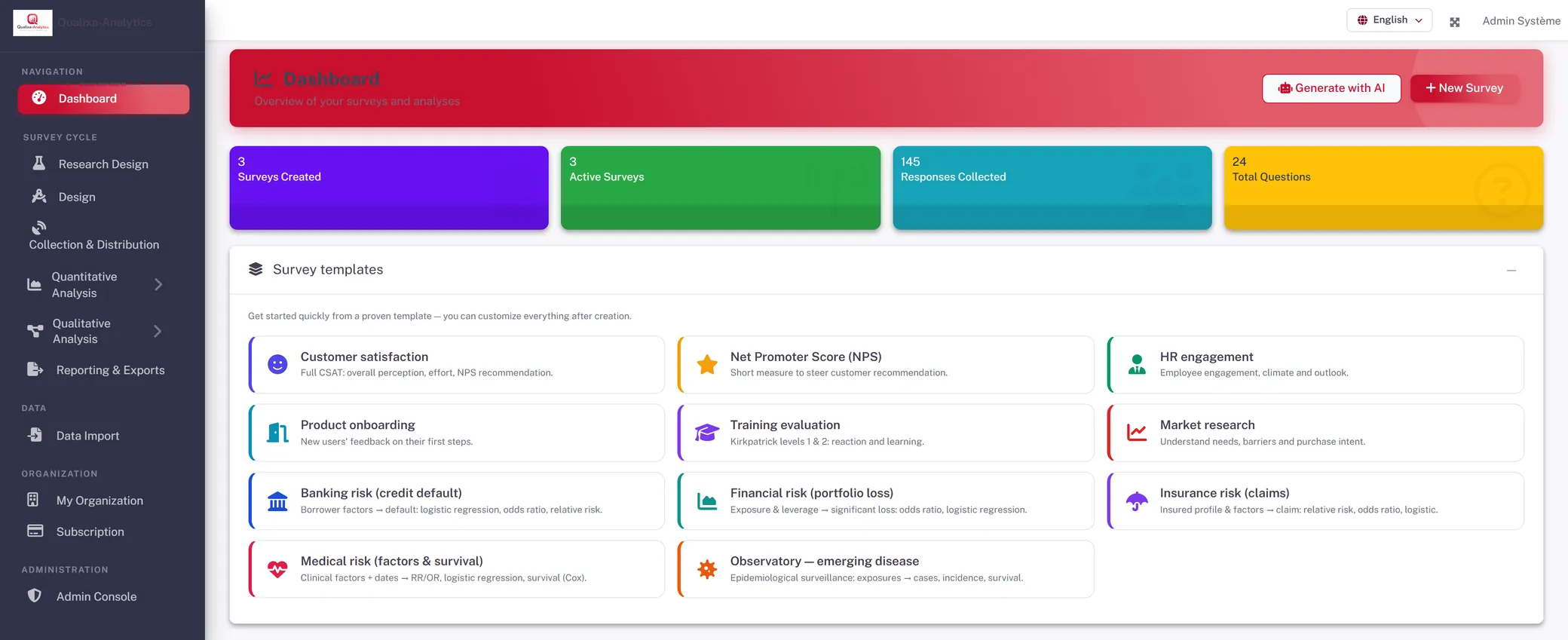Click the Customer satisfaction smiley icon
Image resolution: width=1568 pixels, height=640 pixels.
[x=277, y=365]
